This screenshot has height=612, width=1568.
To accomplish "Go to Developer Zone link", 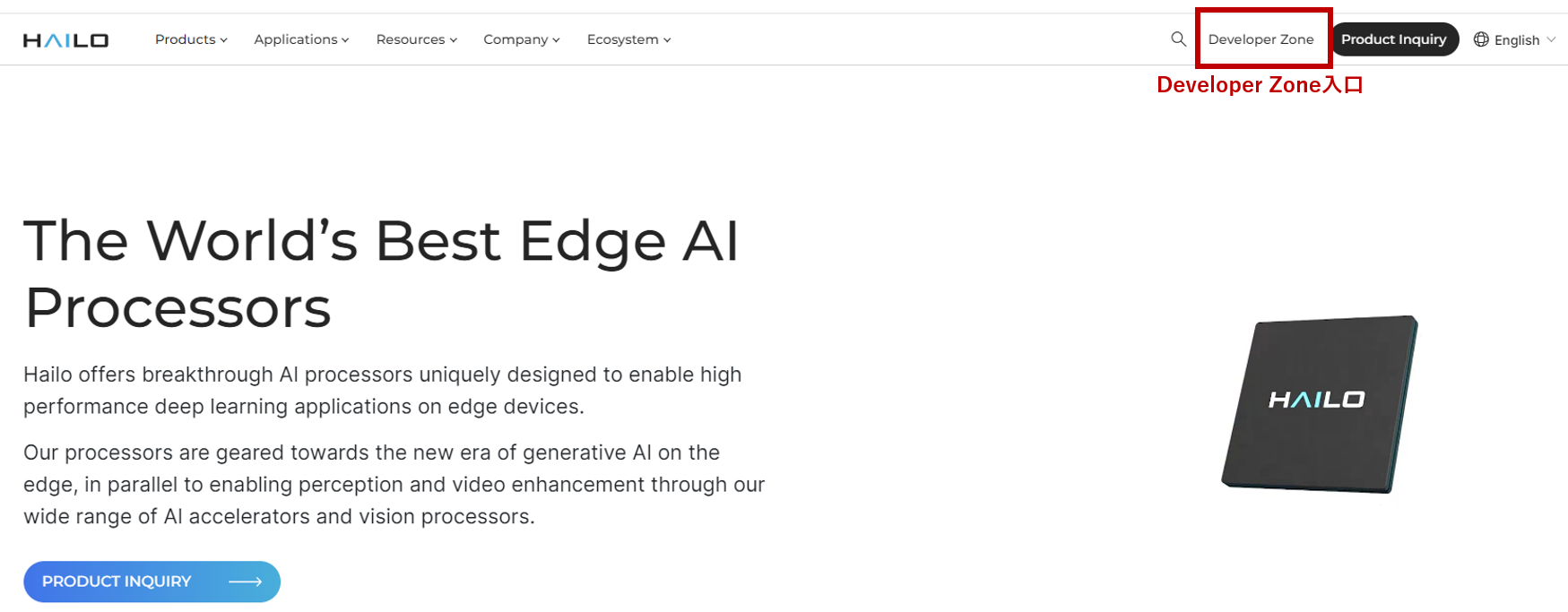I will coord(1260,39).
